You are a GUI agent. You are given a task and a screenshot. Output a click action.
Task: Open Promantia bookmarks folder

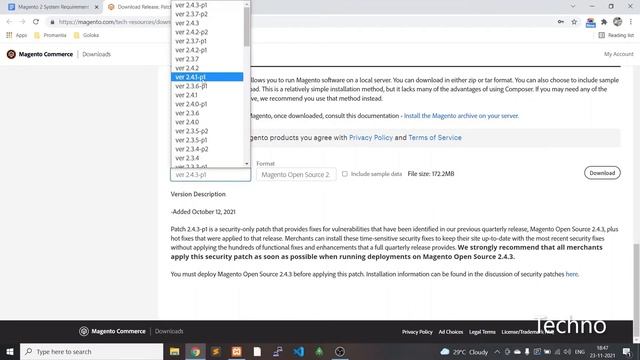point(50,35)
